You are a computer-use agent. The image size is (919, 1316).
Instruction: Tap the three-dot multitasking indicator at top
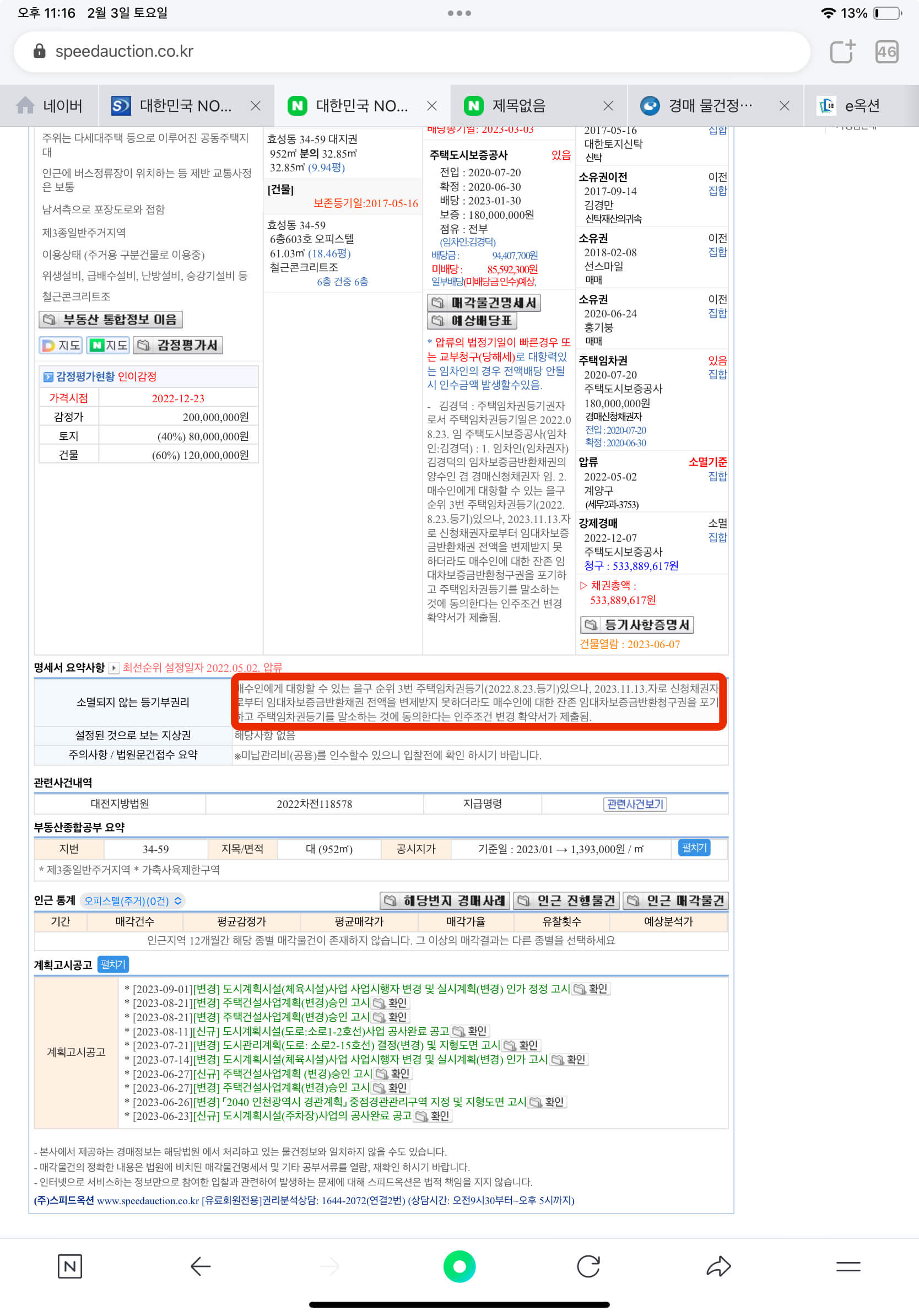(x=459, y=13)
